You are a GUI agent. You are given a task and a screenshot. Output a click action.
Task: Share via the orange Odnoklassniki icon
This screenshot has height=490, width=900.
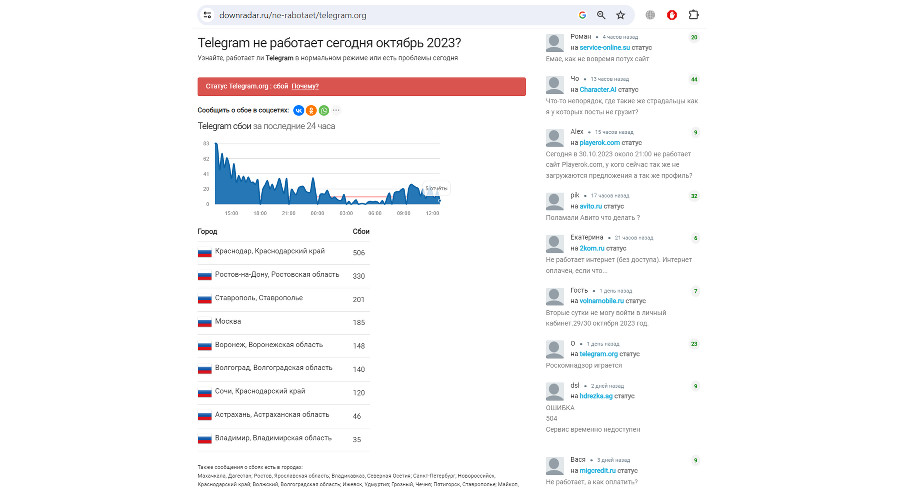pos(311,110)
